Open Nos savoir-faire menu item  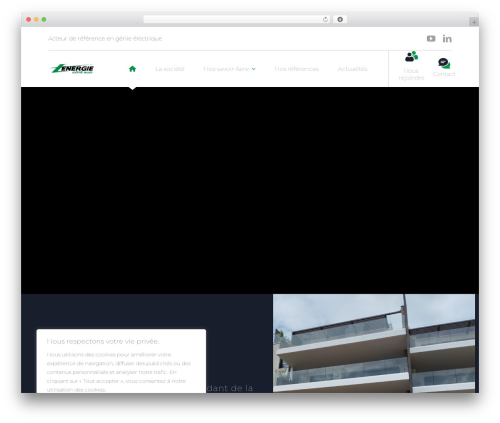pos(226,69)
